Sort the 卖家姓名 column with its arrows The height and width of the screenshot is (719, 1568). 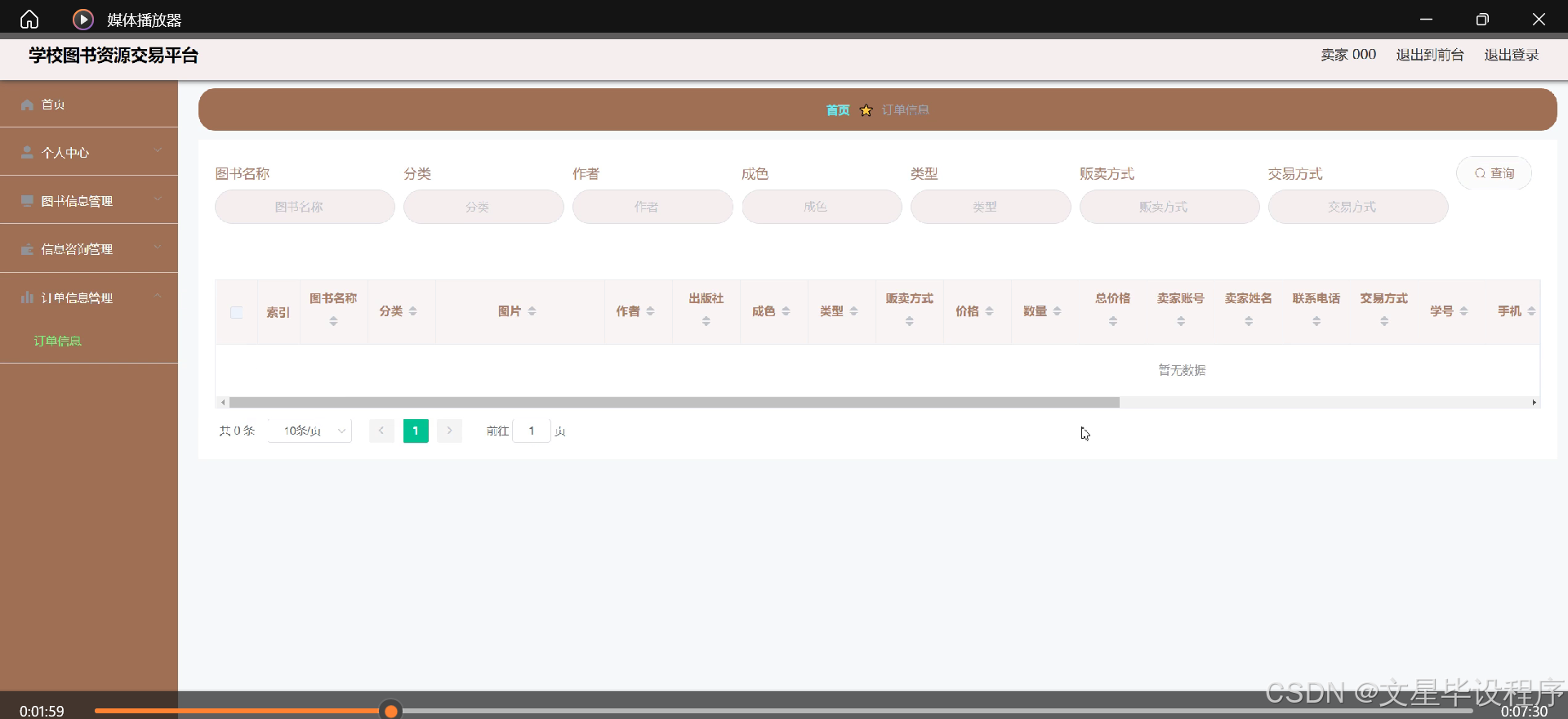(x=1249, y=321)
